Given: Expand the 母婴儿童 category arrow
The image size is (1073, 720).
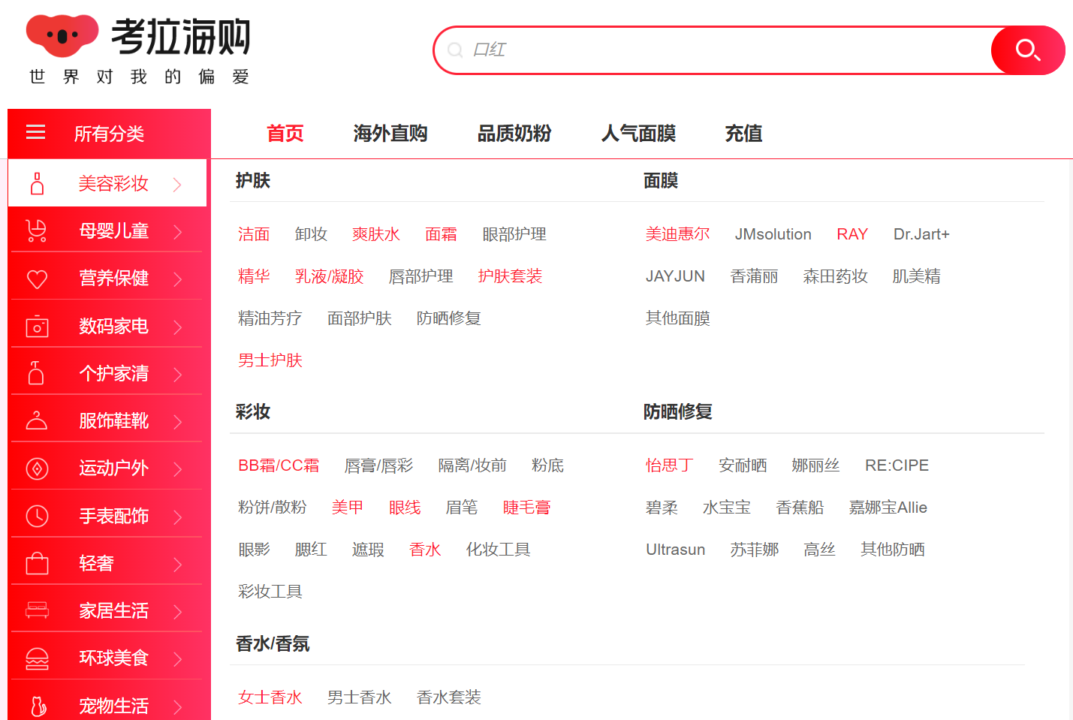Looking at the screenshot, I should click(178, 232).
